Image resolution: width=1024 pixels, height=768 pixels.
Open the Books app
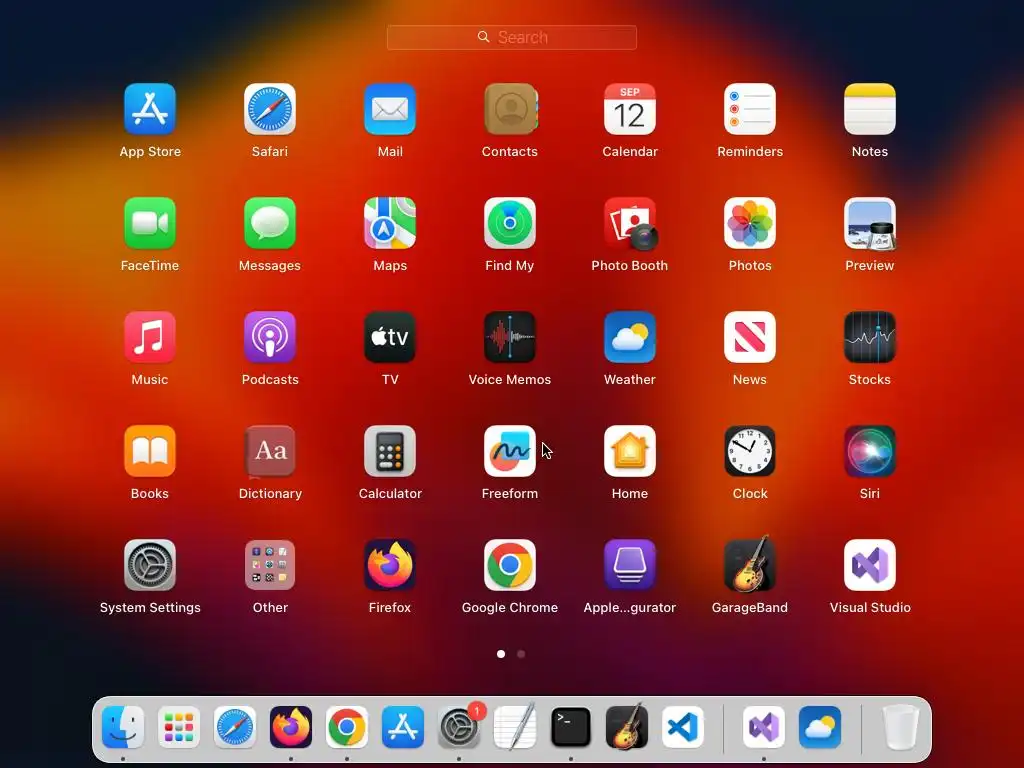click(x=150, y=451)
